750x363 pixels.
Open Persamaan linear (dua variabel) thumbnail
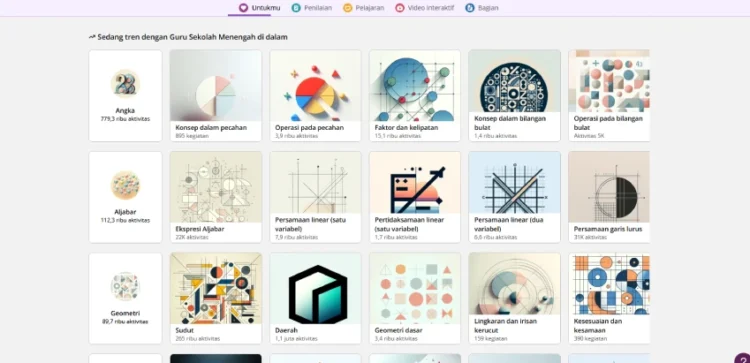(x=514, y=183)
